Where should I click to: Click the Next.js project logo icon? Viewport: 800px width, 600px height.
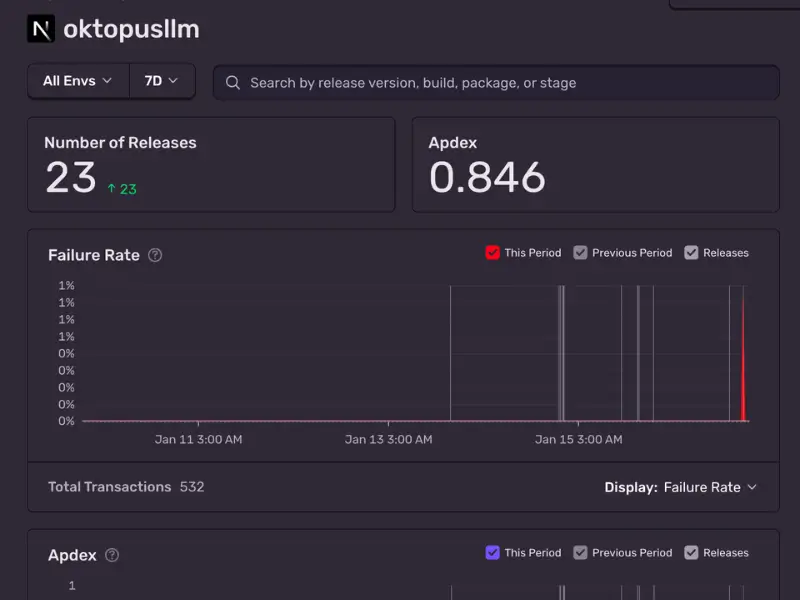click(x=41, y=29)
